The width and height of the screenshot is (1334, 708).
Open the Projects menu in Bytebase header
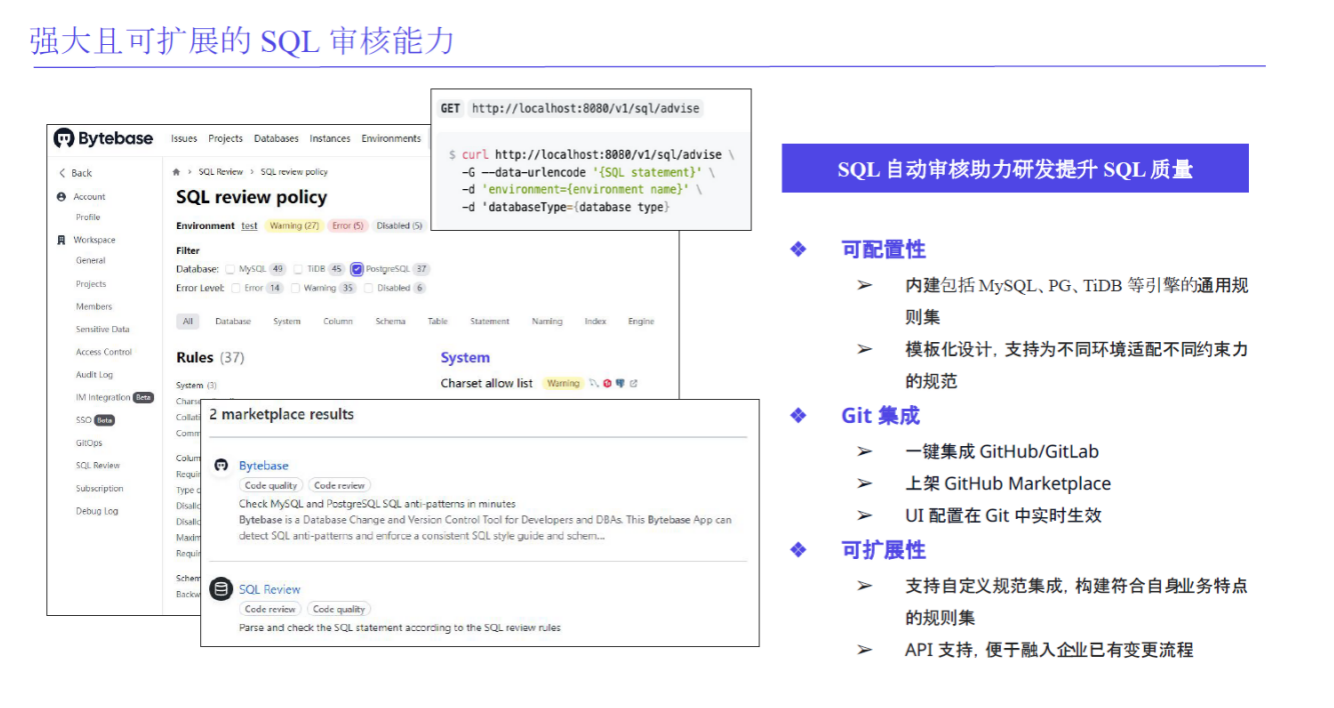[x=226, y=139]
